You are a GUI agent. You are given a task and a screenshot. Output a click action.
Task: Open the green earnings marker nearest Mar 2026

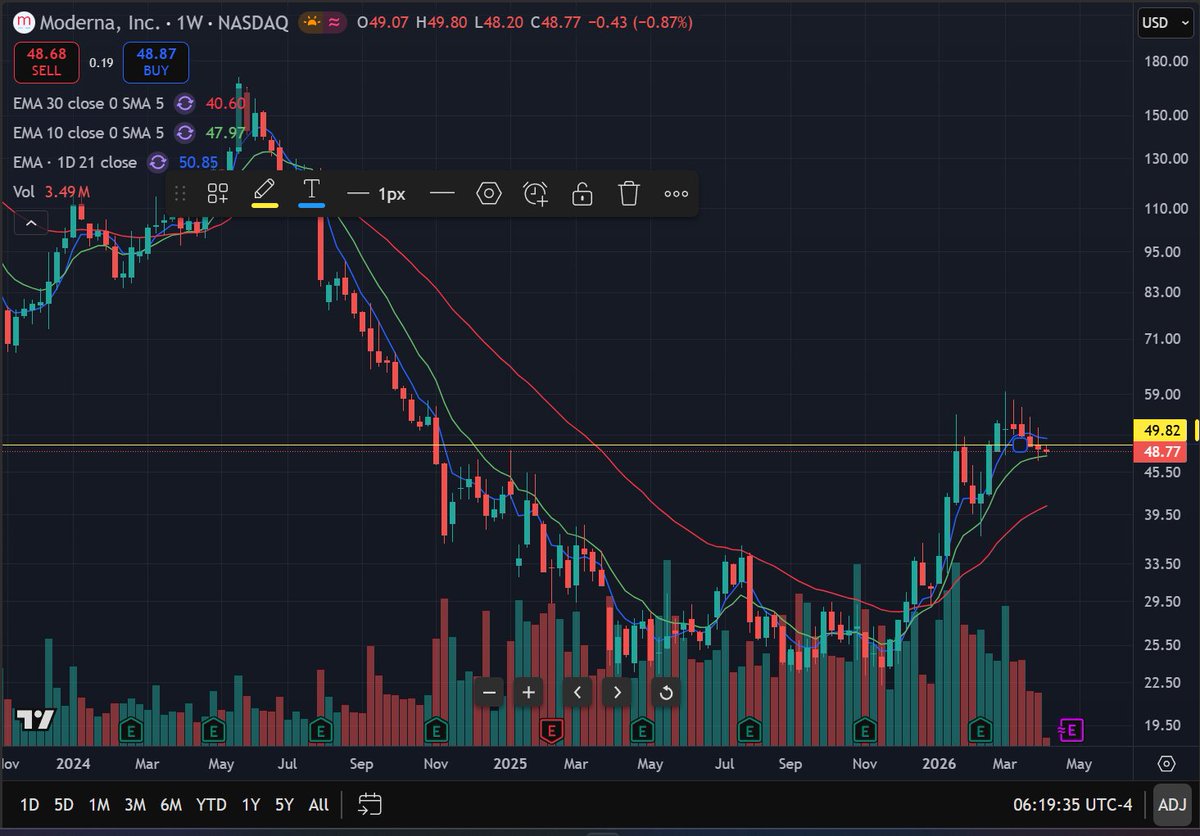[x=982, y=731]
